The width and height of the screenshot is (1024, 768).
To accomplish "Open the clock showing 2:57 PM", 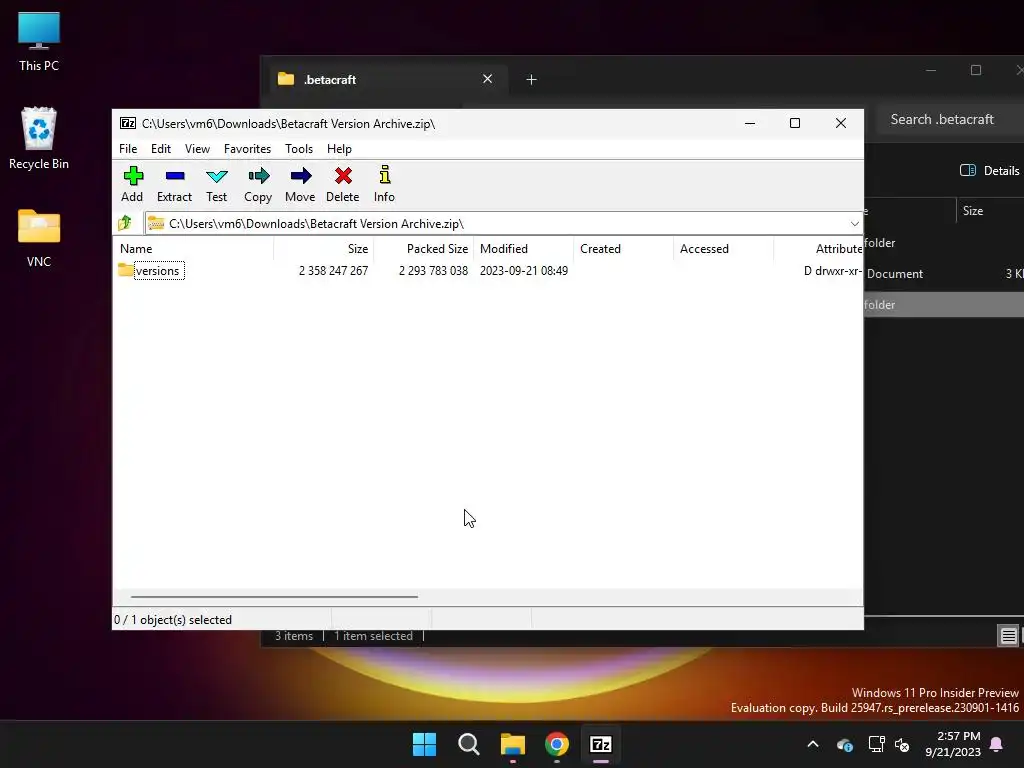I will point(953,744).
